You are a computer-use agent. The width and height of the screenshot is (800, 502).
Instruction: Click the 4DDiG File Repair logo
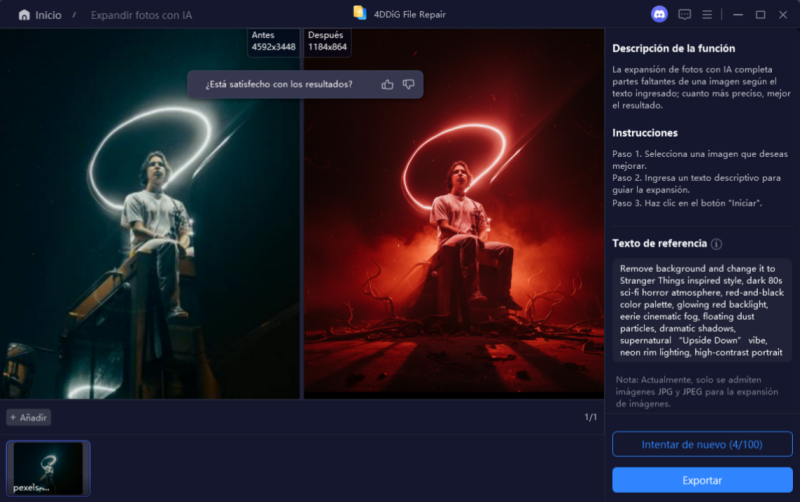pos(360,13)
